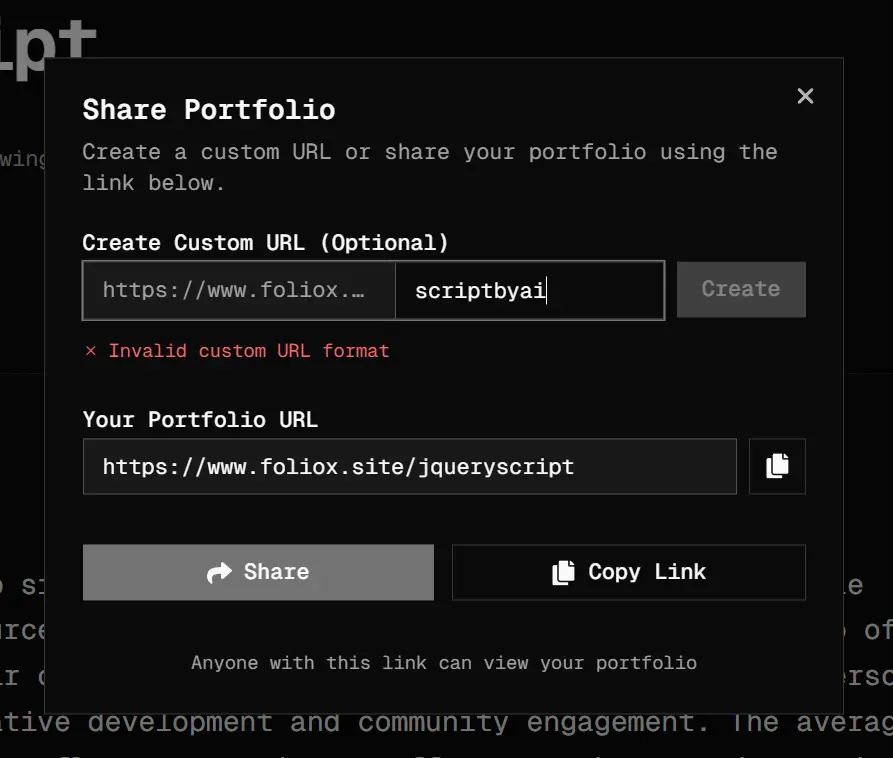Click the Copy Link button
This screenshot has width=893, height=758.
click(x=628, y=571)
